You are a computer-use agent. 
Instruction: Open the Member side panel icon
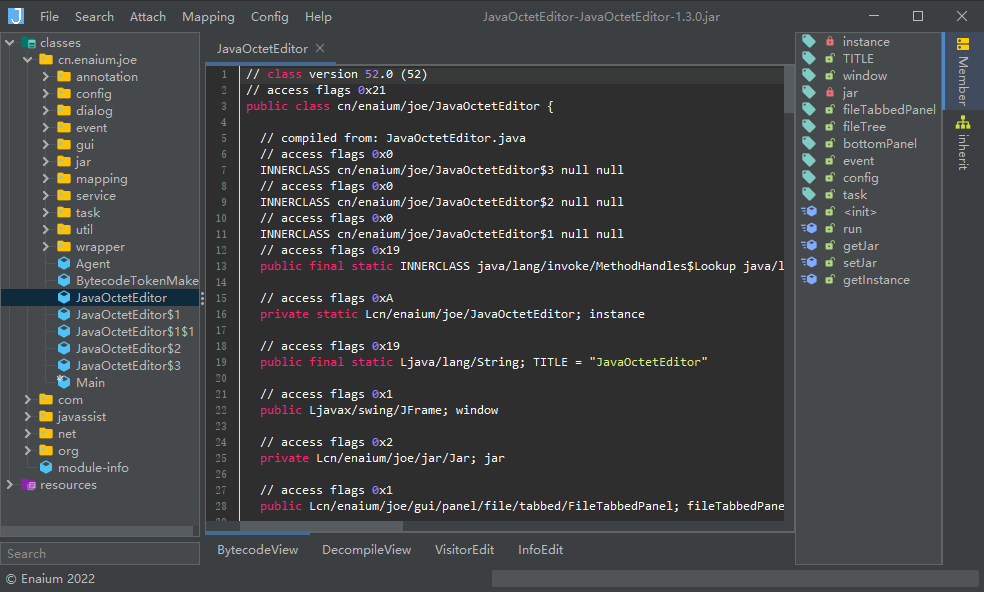[x=962, y=45]
